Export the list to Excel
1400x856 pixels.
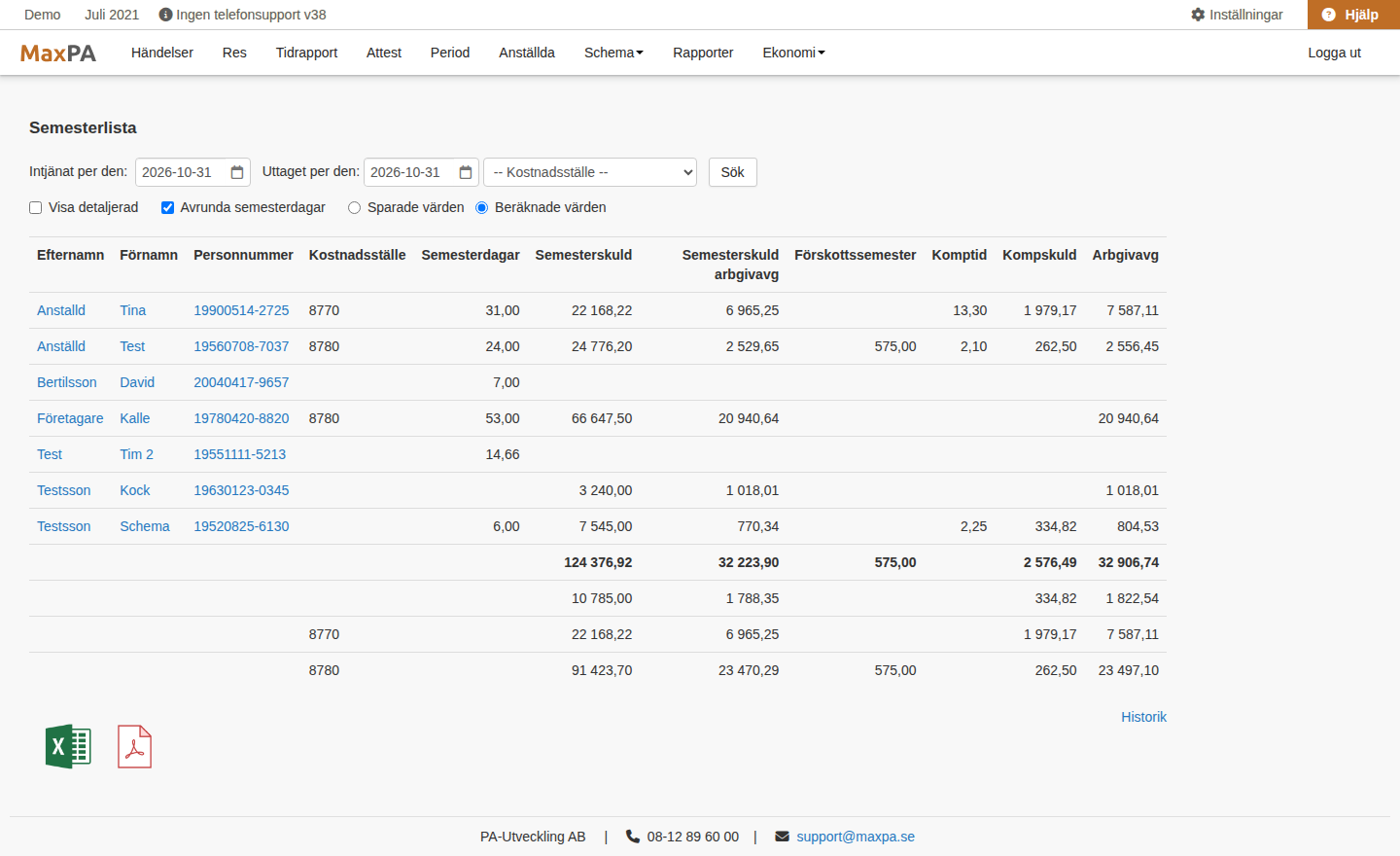(x=68, y=747)
